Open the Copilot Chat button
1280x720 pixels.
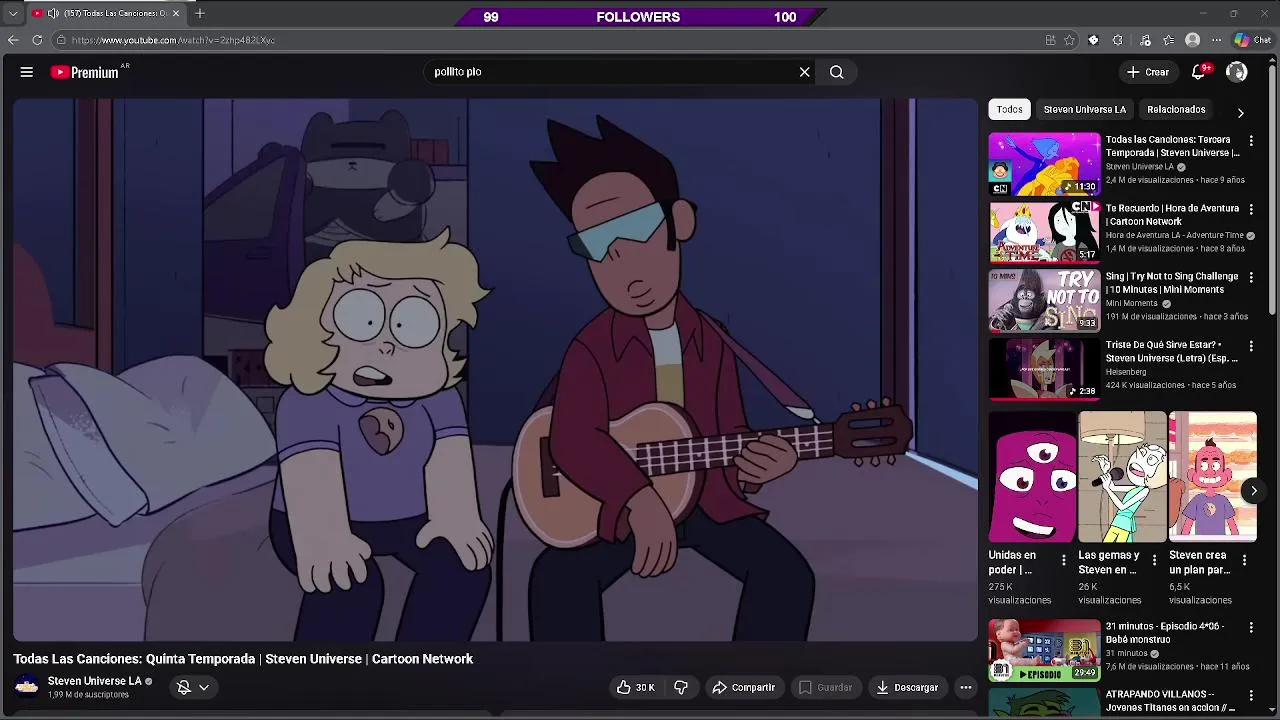[x=1253, y=40]
